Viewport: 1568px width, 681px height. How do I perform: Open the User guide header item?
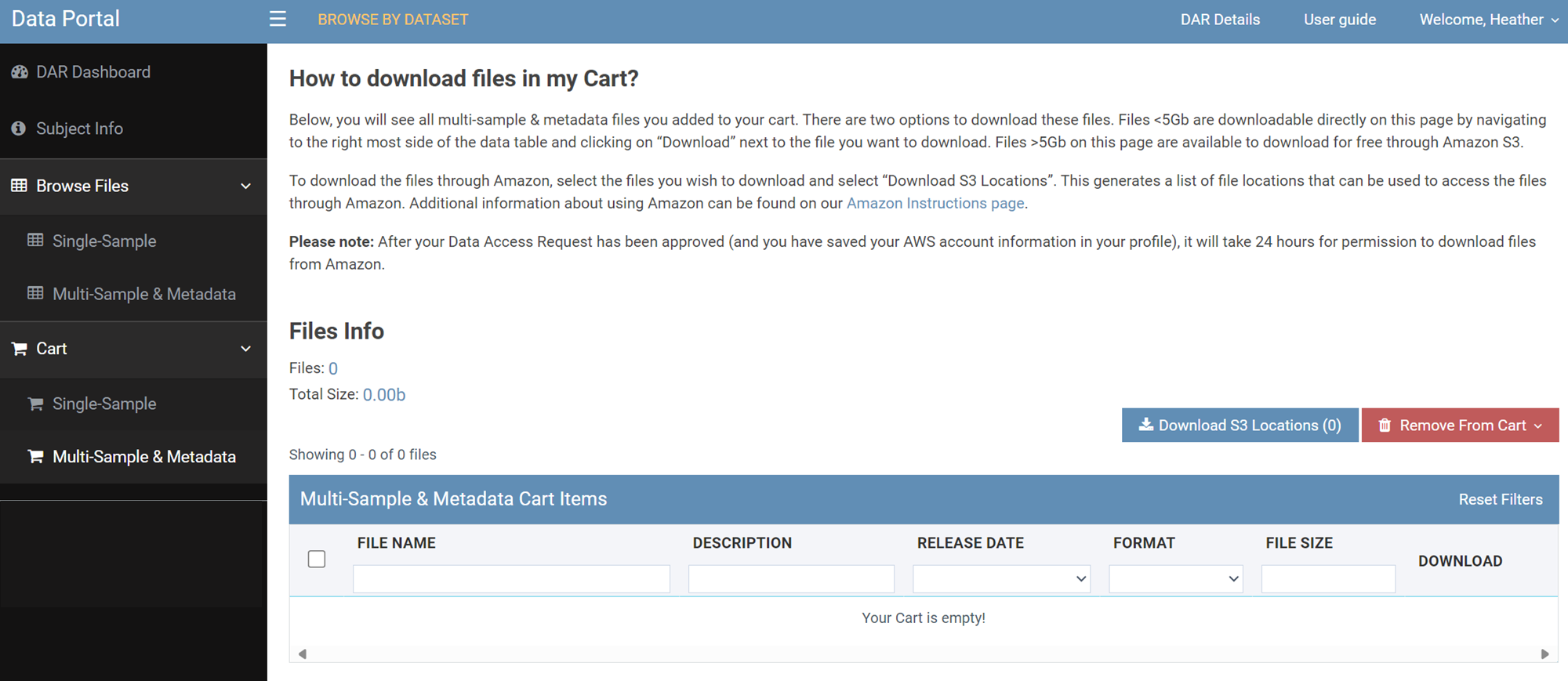coord(1339,20)
